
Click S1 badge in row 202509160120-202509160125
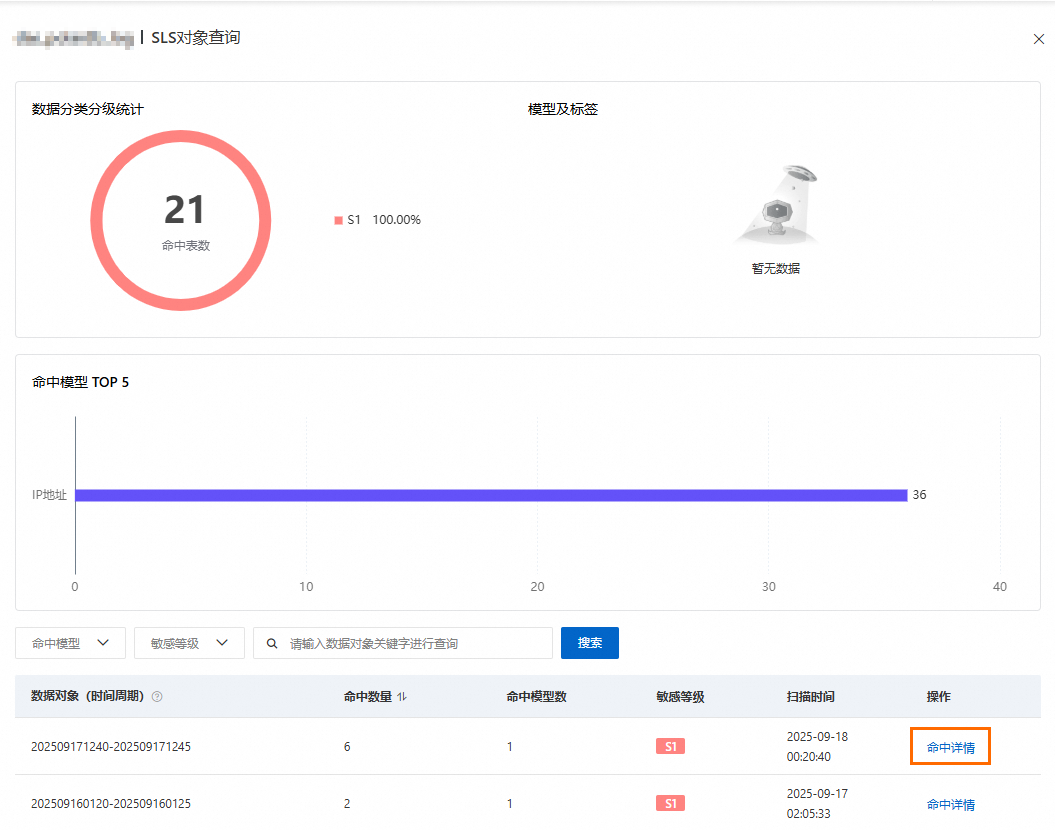670,803
